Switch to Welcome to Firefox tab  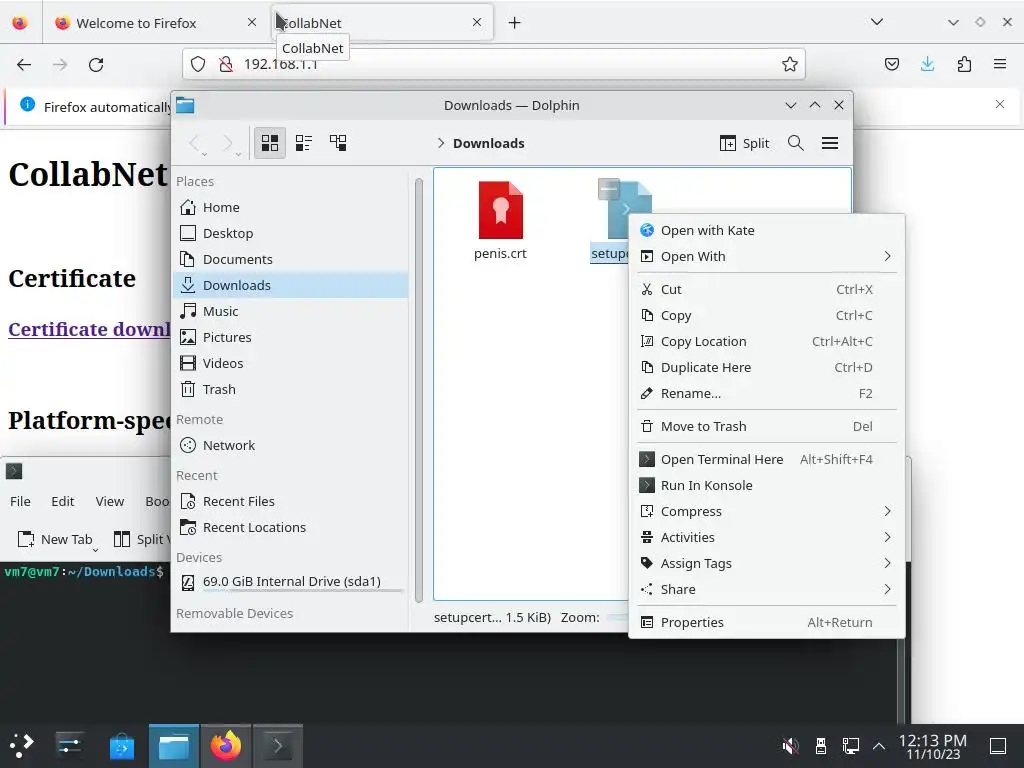[x=155, y=23]
